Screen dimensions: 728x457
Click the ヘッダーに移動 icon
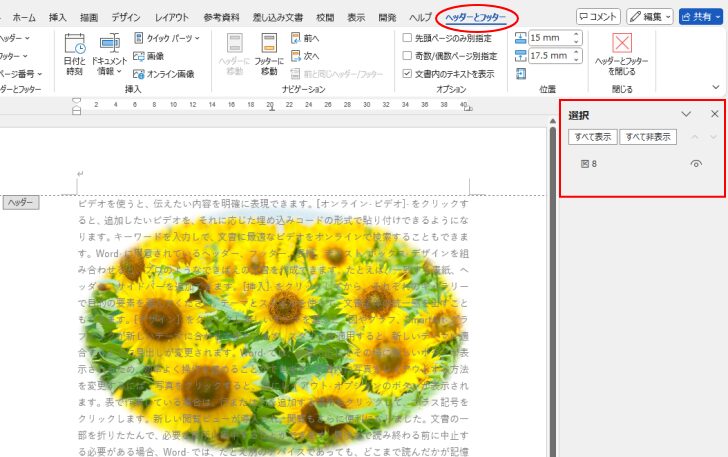pyautogui.click(x=234, y=54)
